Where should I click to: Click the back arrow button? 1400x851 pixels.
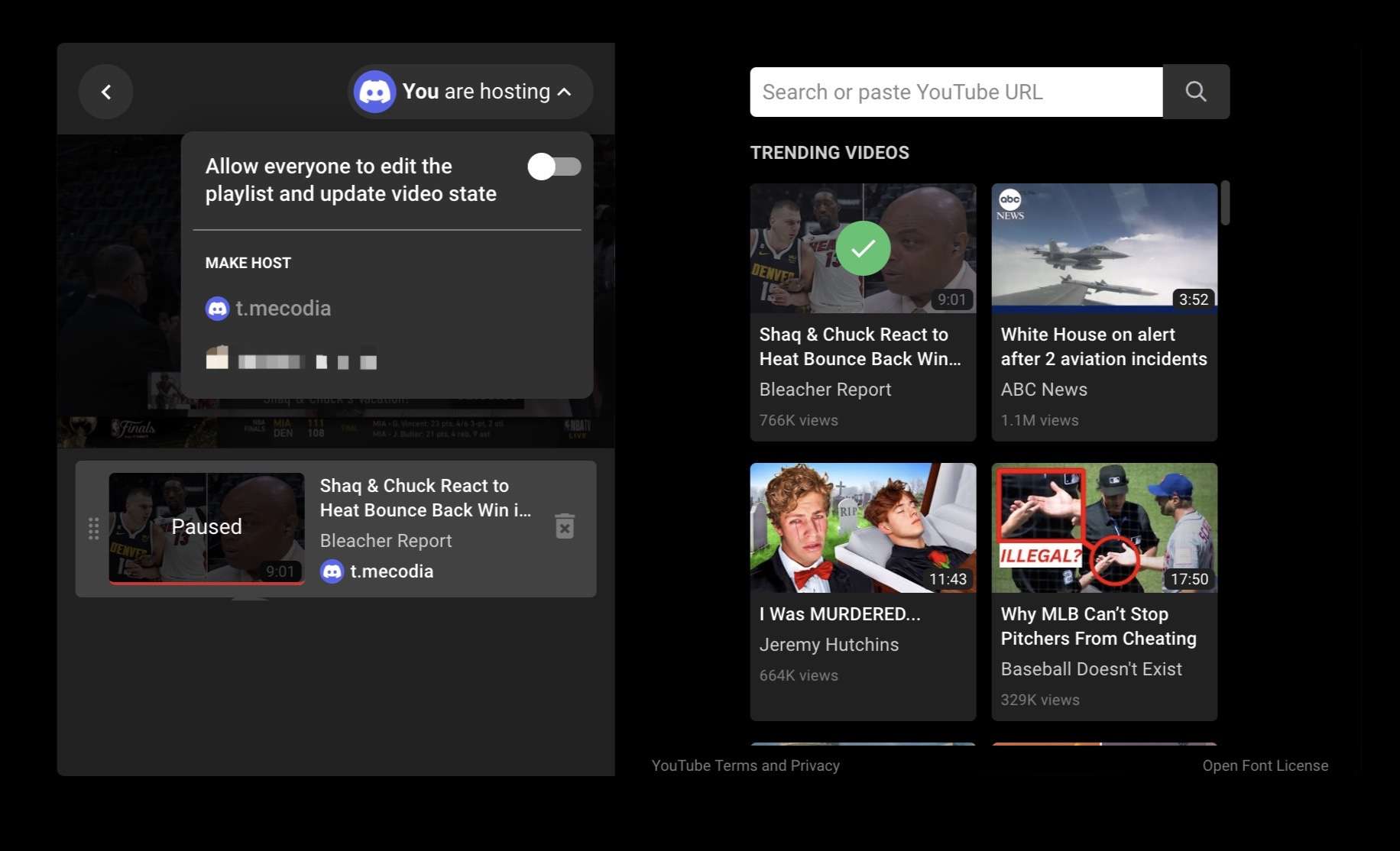(x=106, y=92)
